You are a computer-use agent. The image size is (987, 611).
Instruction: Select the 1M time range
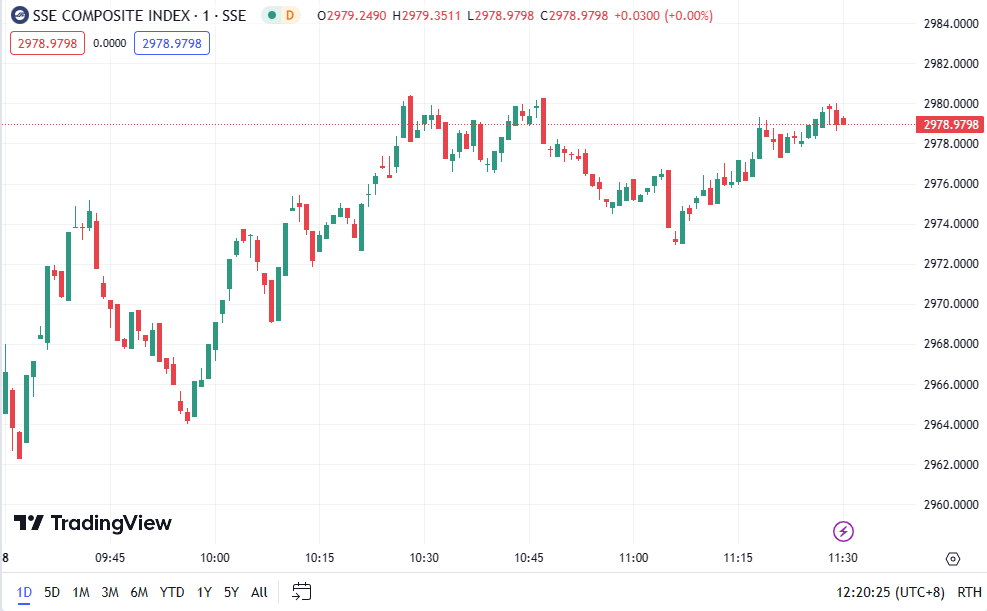(x=81, y=592)
